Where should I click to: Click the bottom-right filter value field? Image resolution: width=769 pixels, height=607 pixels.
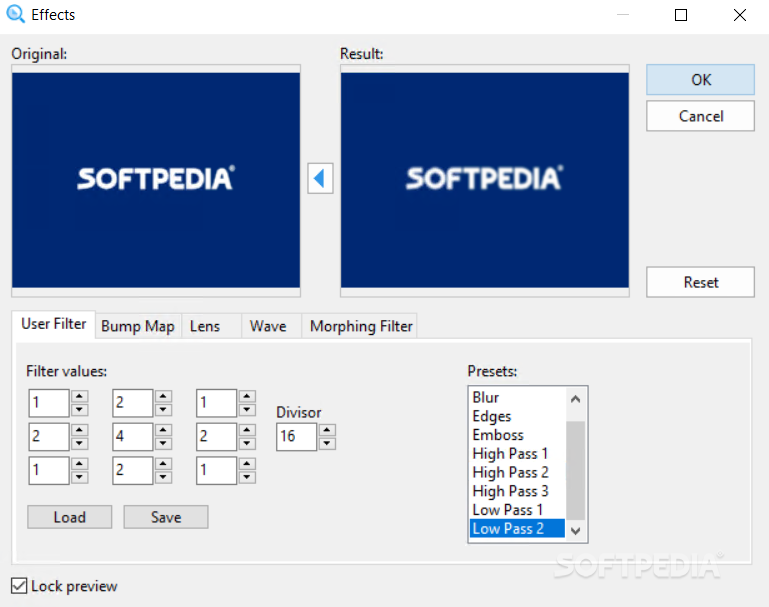coord(216,470)
